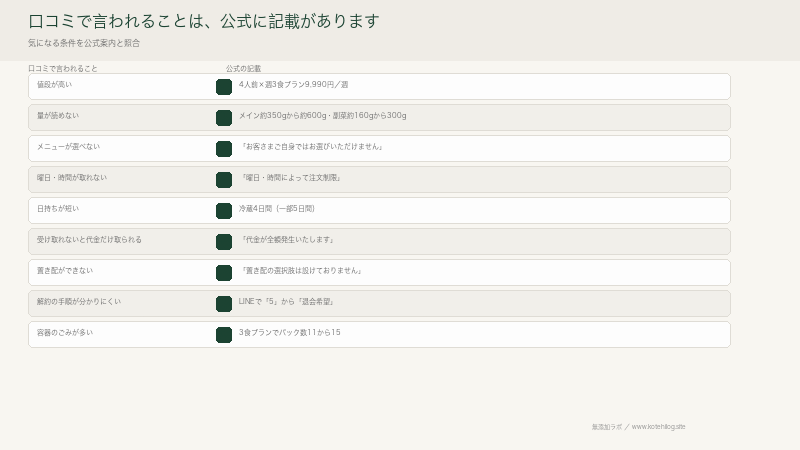
Task: Select the 日持ちが短い label
Action: click(58, 209)
